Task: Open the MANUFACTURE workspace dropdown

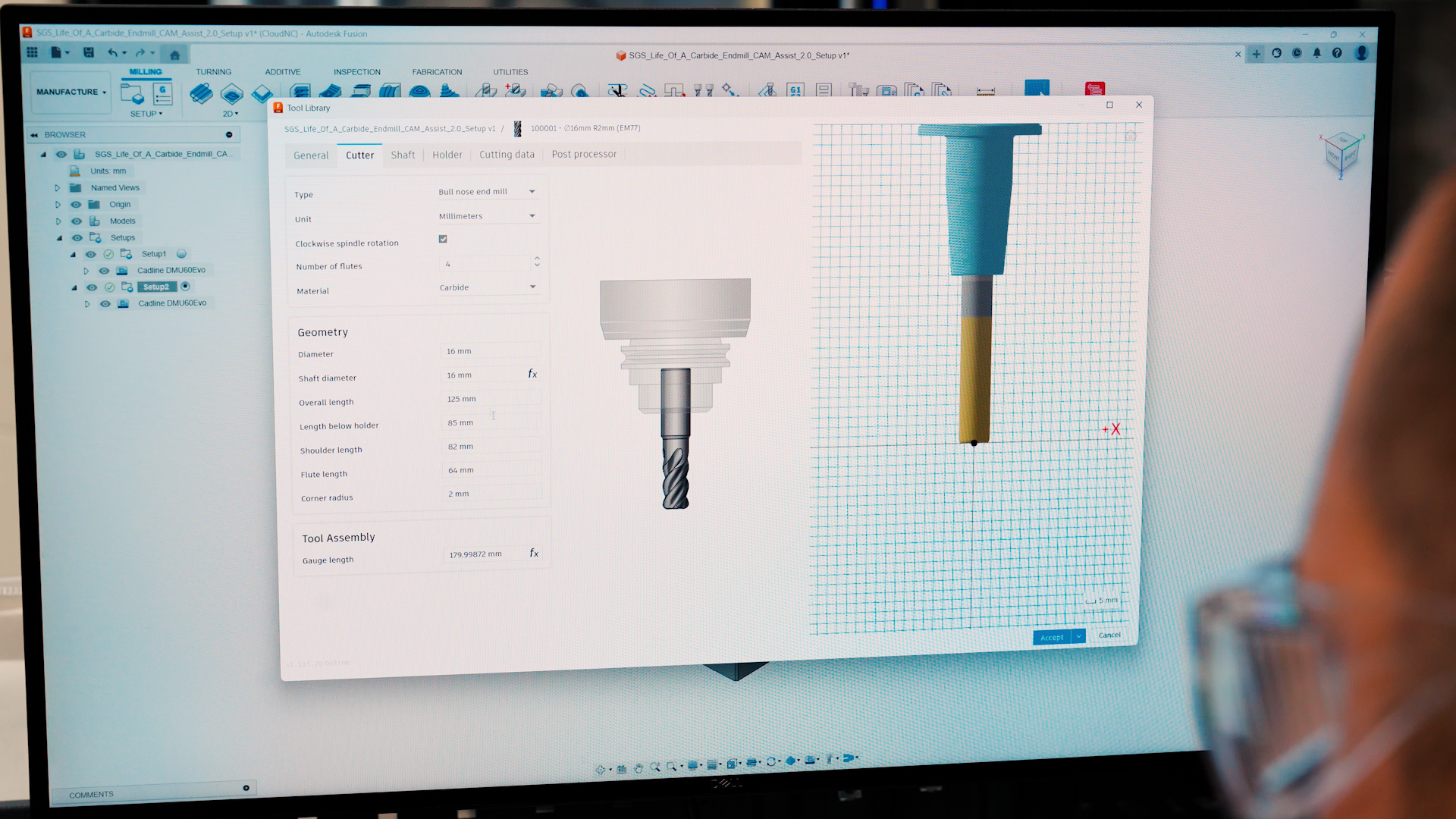Action: (x=71, y=92)
